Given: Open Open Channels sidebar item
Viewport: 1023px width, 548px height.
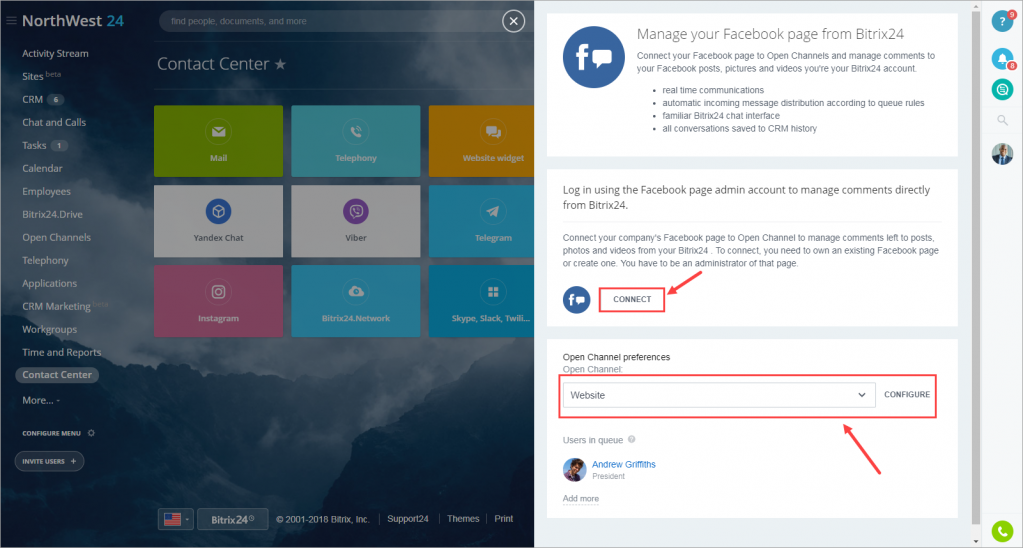Looking at the screenshot, I should click(57, 237).
